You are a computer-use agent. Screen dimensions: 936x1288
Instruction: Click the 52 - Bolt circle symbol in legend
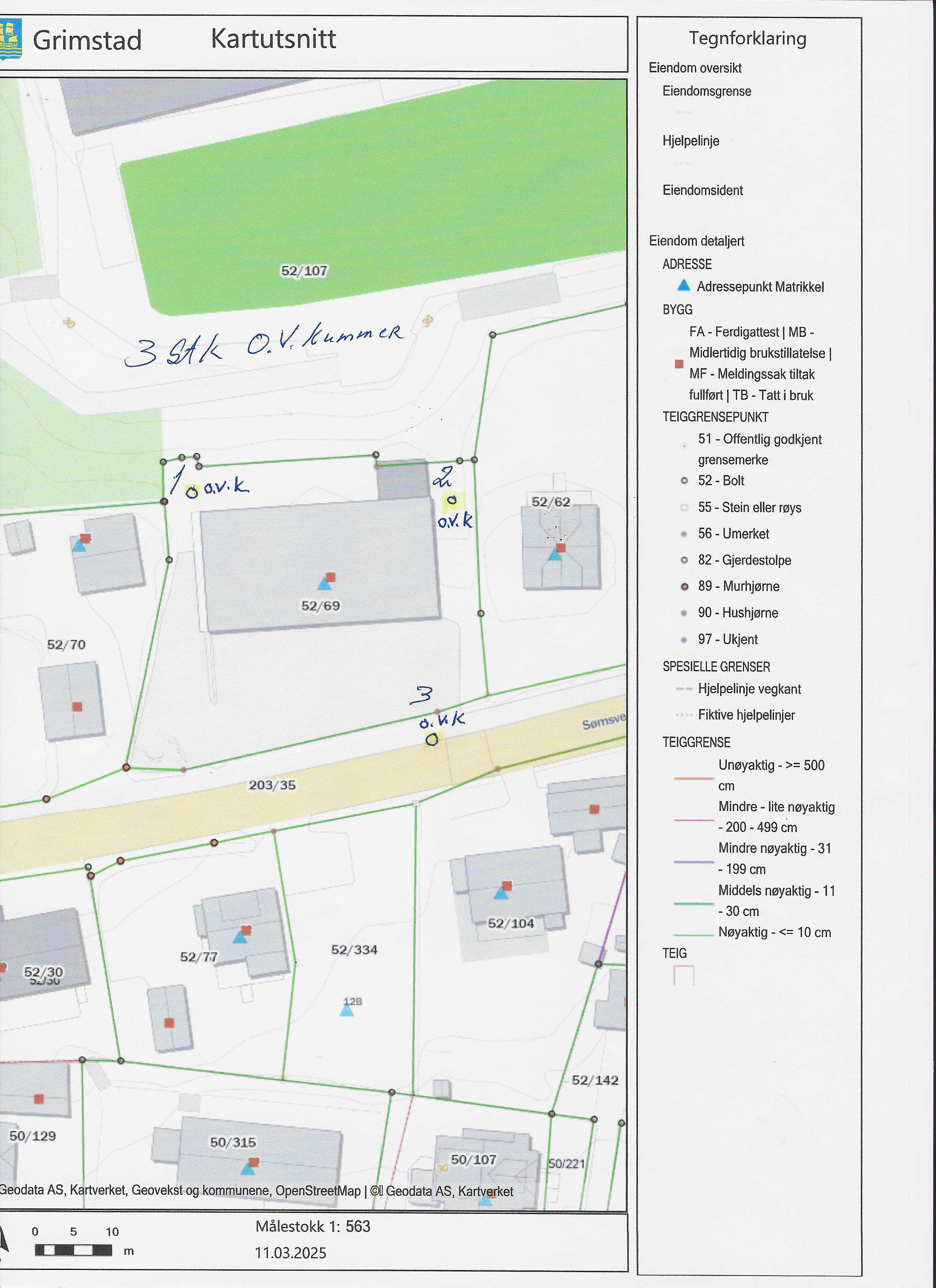[685, 481]
